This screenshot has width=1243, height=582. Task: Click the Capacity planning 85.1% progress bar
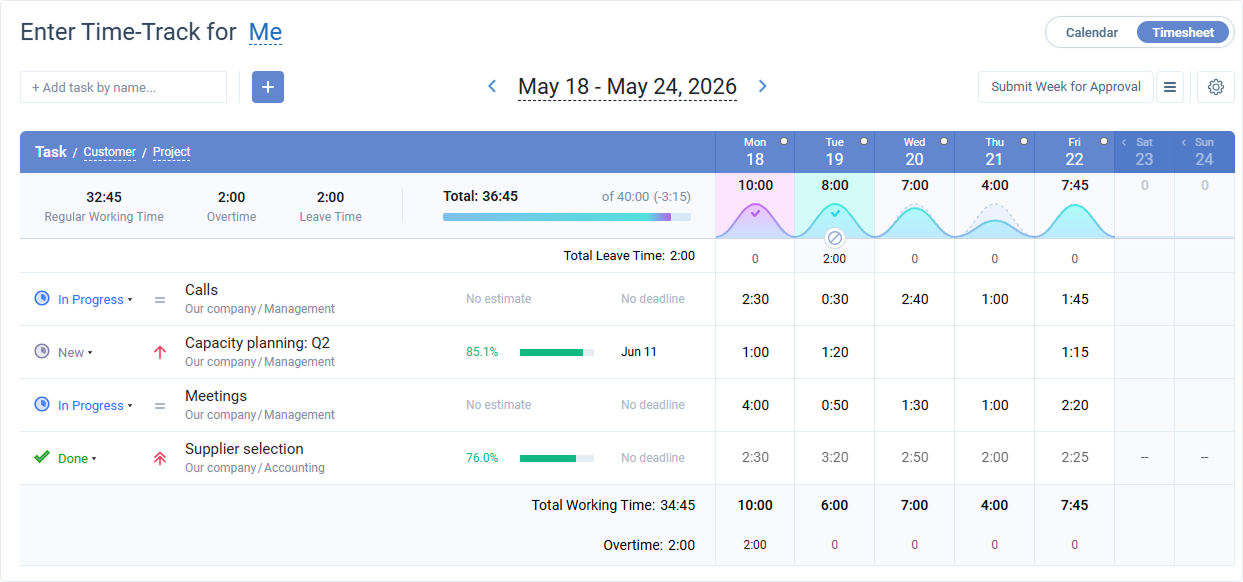[x=557, y=352]
